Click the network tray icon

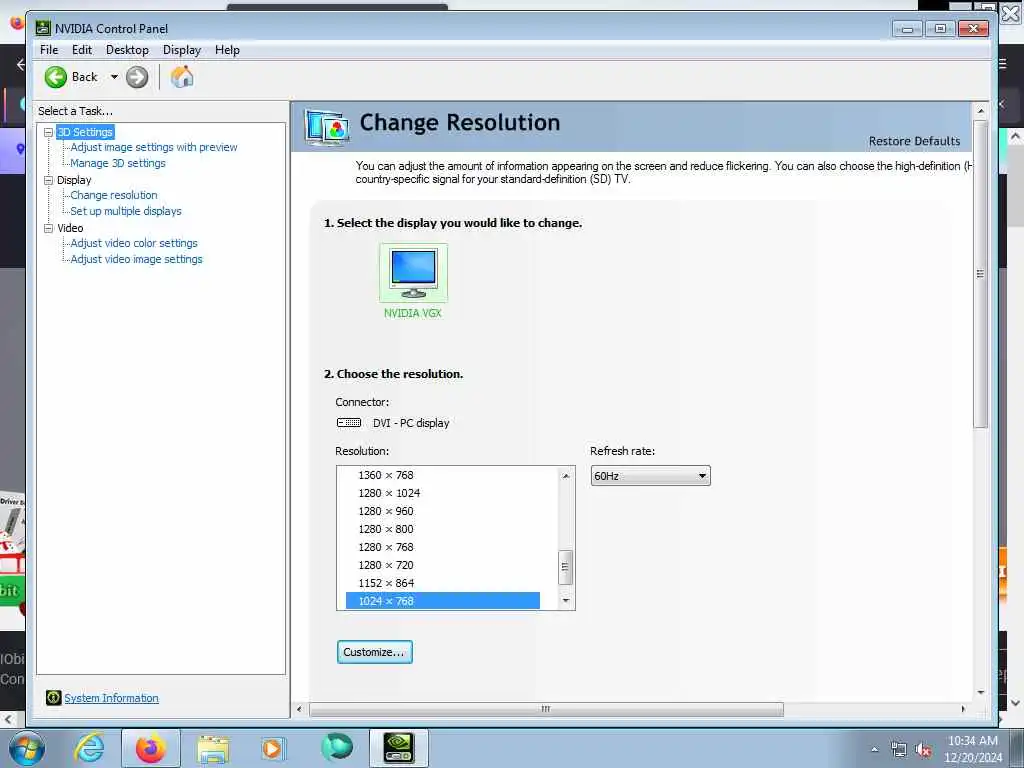point(899,750)
